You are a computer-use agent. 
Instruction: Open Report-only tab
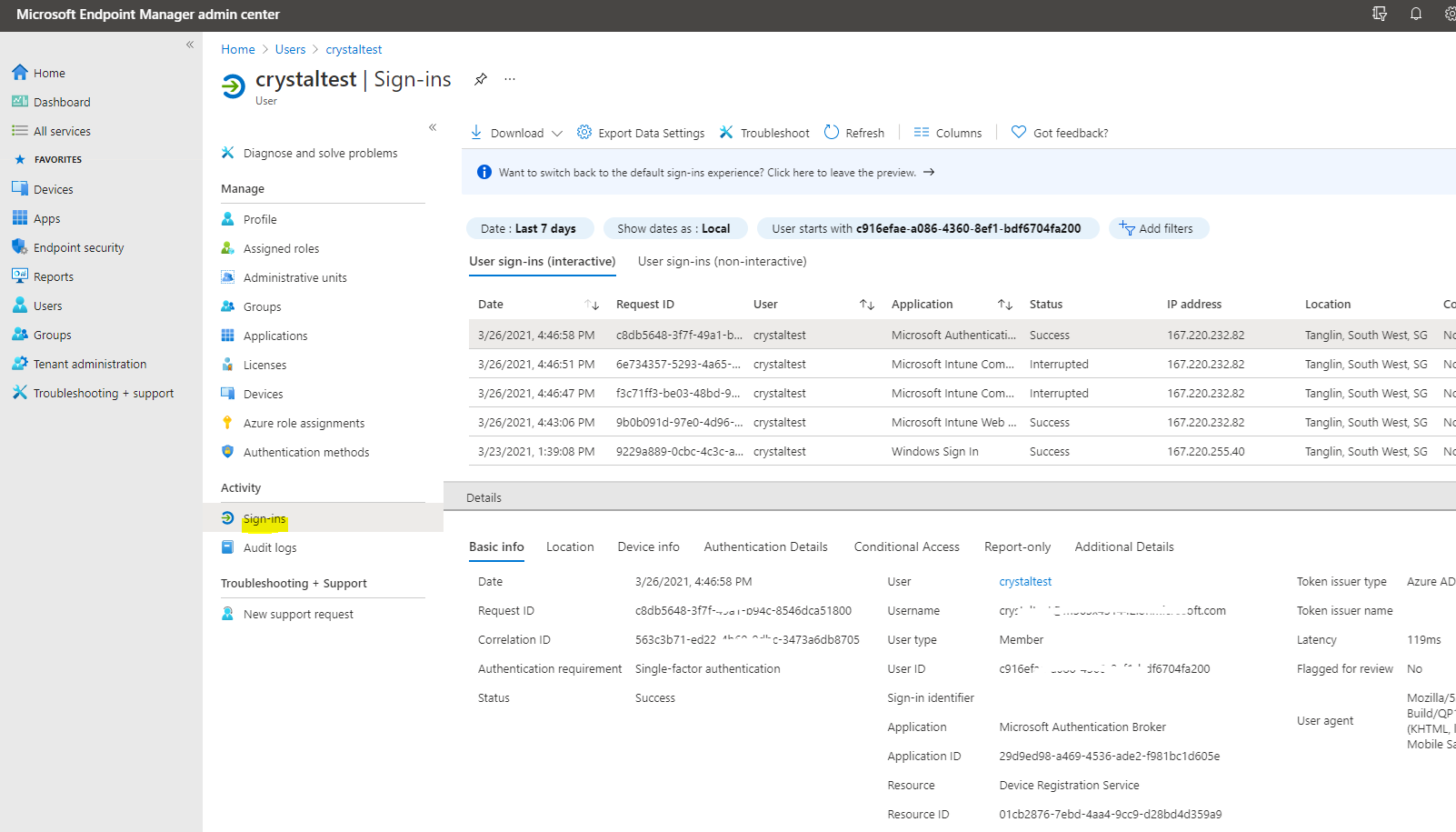coord(1018,546)
